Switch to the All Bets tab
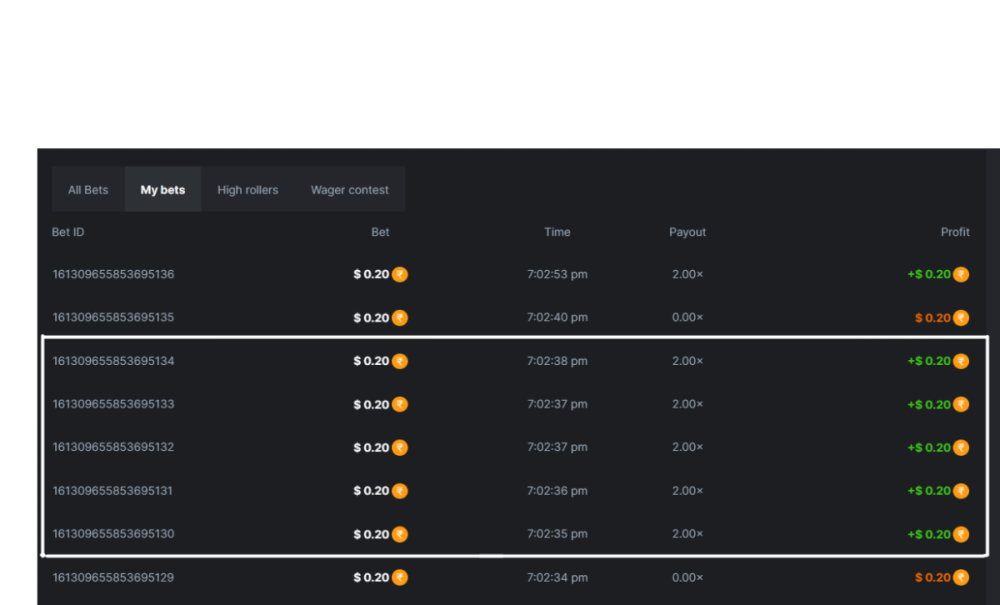Image resolution: width=1000 pixels, height=605 pixels. tap(88, 190)
